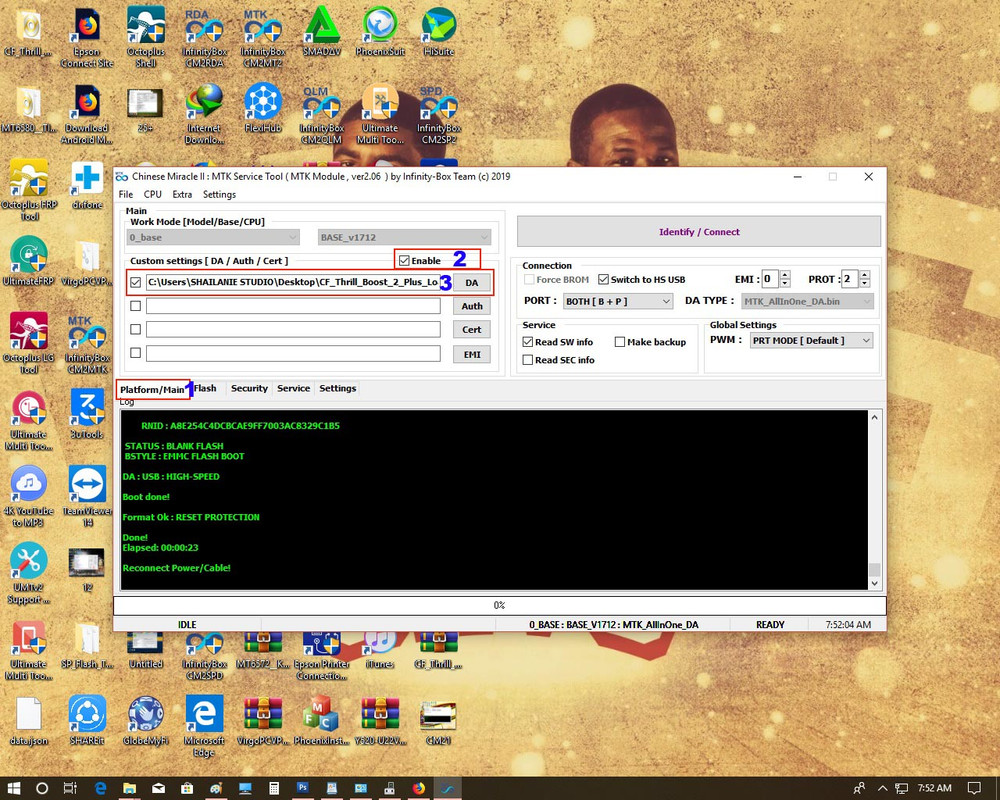
Task: Decrease the PROT value with down arrow
Action: point(864,283)
